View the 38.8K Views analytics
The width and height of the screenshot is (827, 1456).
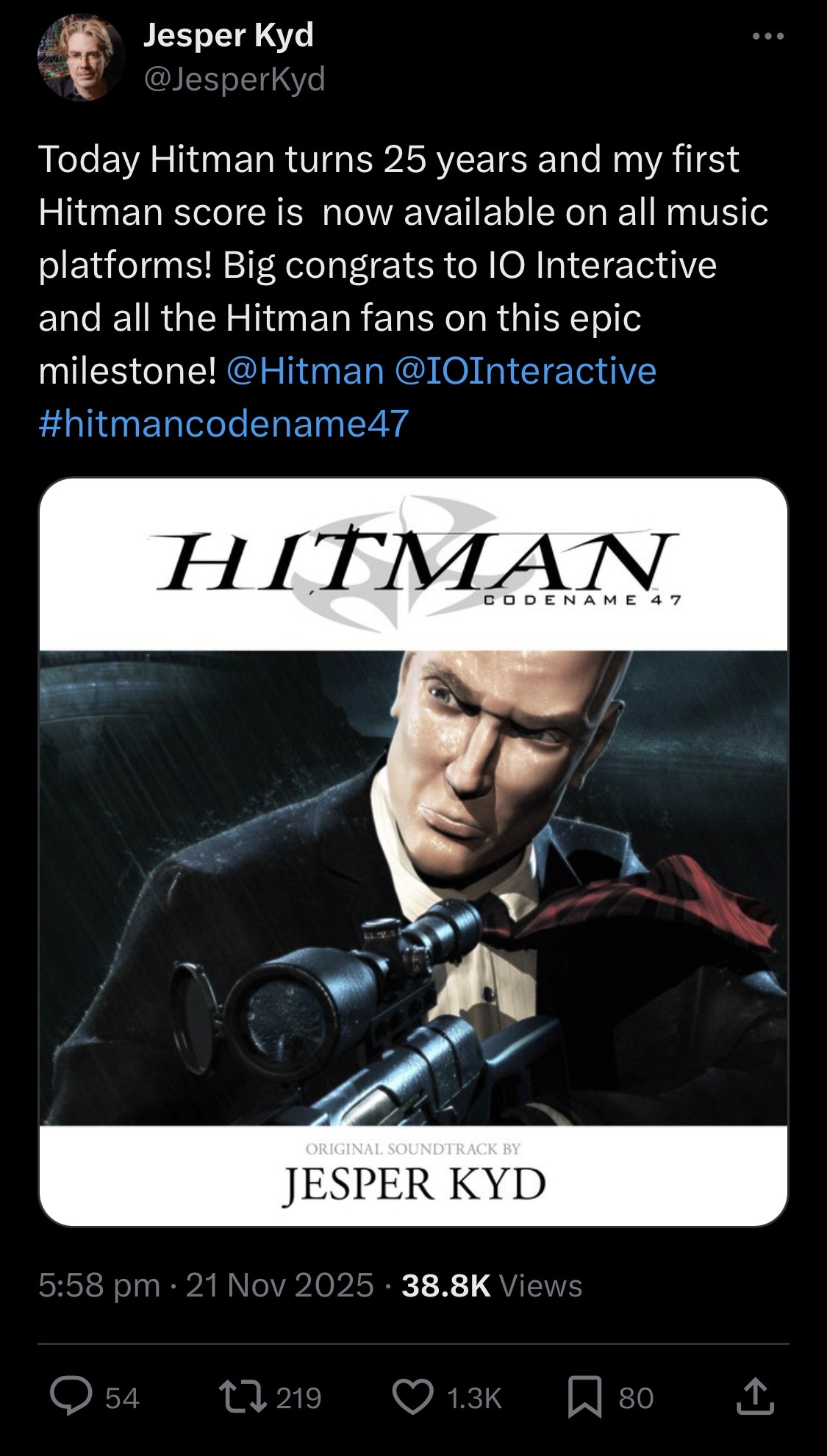coord(492,1285)
